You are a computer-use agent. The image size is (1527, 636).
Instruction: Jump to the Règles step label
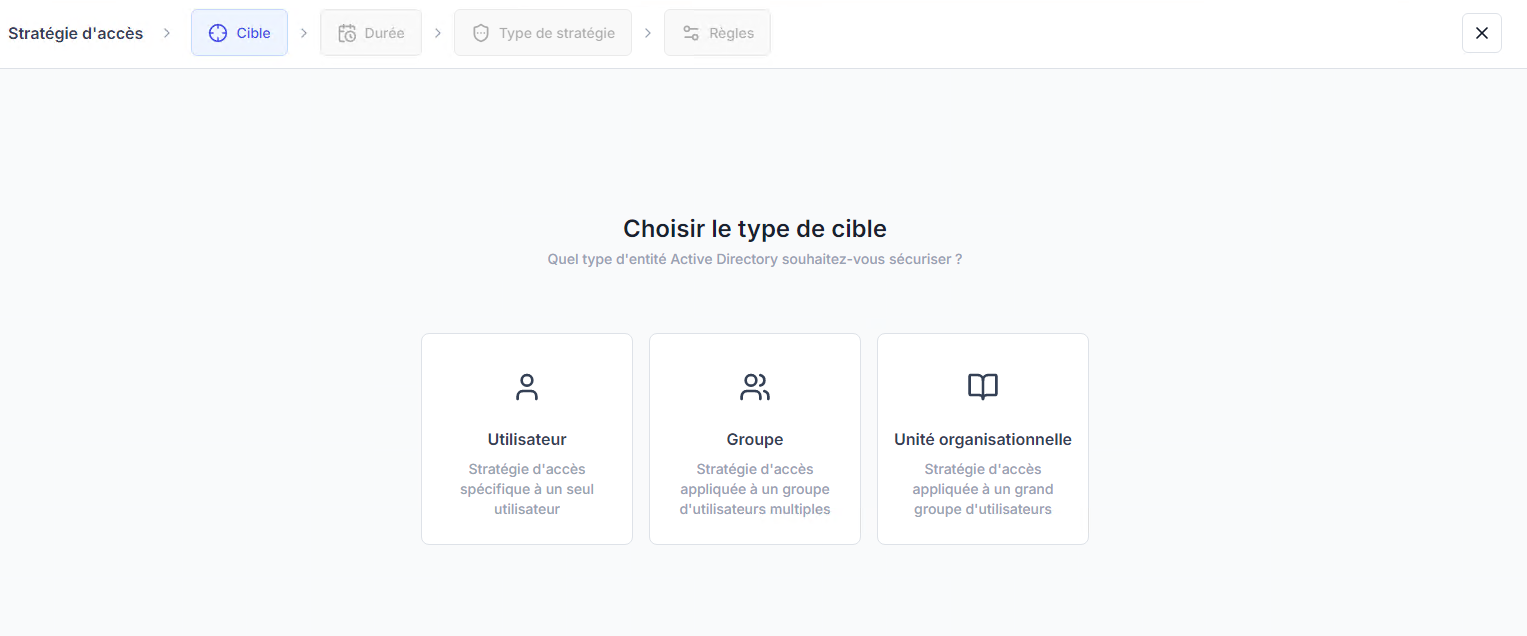(732, 33)
